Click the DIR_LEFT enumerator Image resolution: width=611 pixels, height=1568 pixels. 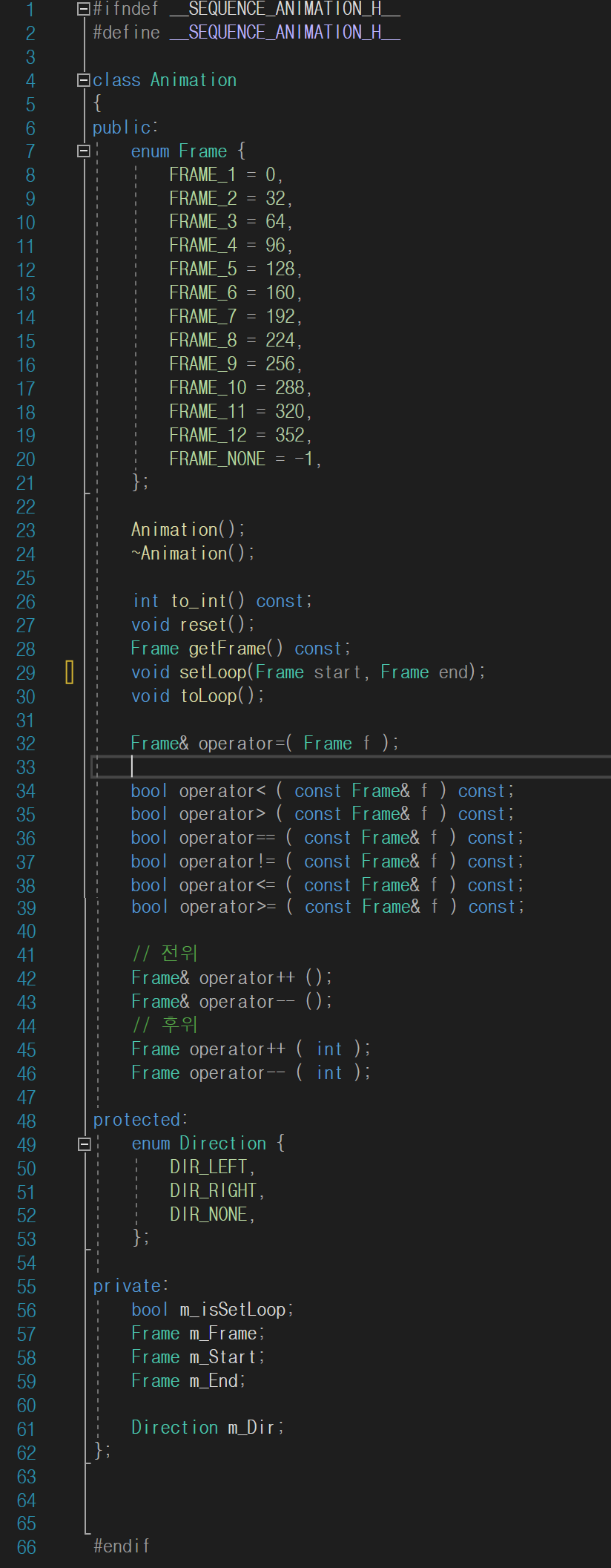tap(208, 1167)
